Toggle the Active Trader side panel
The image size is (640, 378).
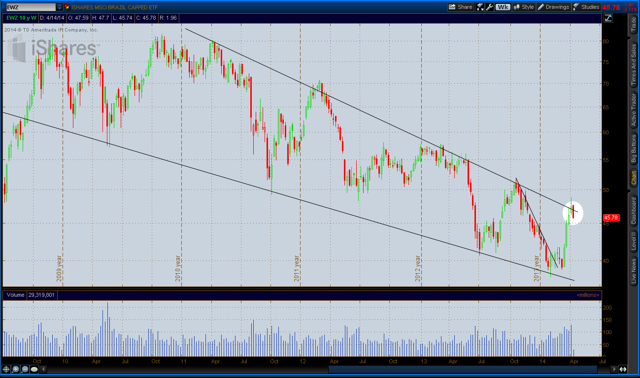pyautogui.click(x=634, y=109)
